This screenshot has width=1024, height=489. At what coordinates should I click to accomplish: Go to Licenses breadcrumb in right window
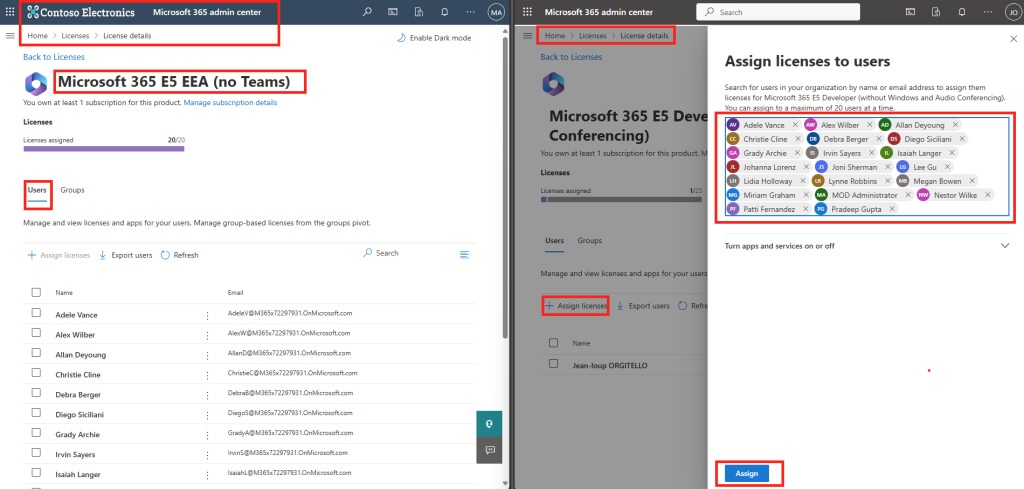(592, 36)
